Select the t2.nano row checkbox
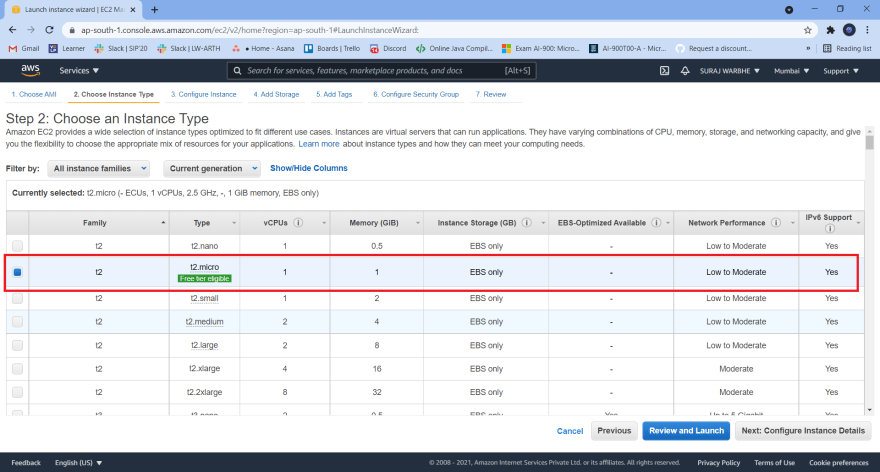880x472 pixels. [x=17, y=246]
